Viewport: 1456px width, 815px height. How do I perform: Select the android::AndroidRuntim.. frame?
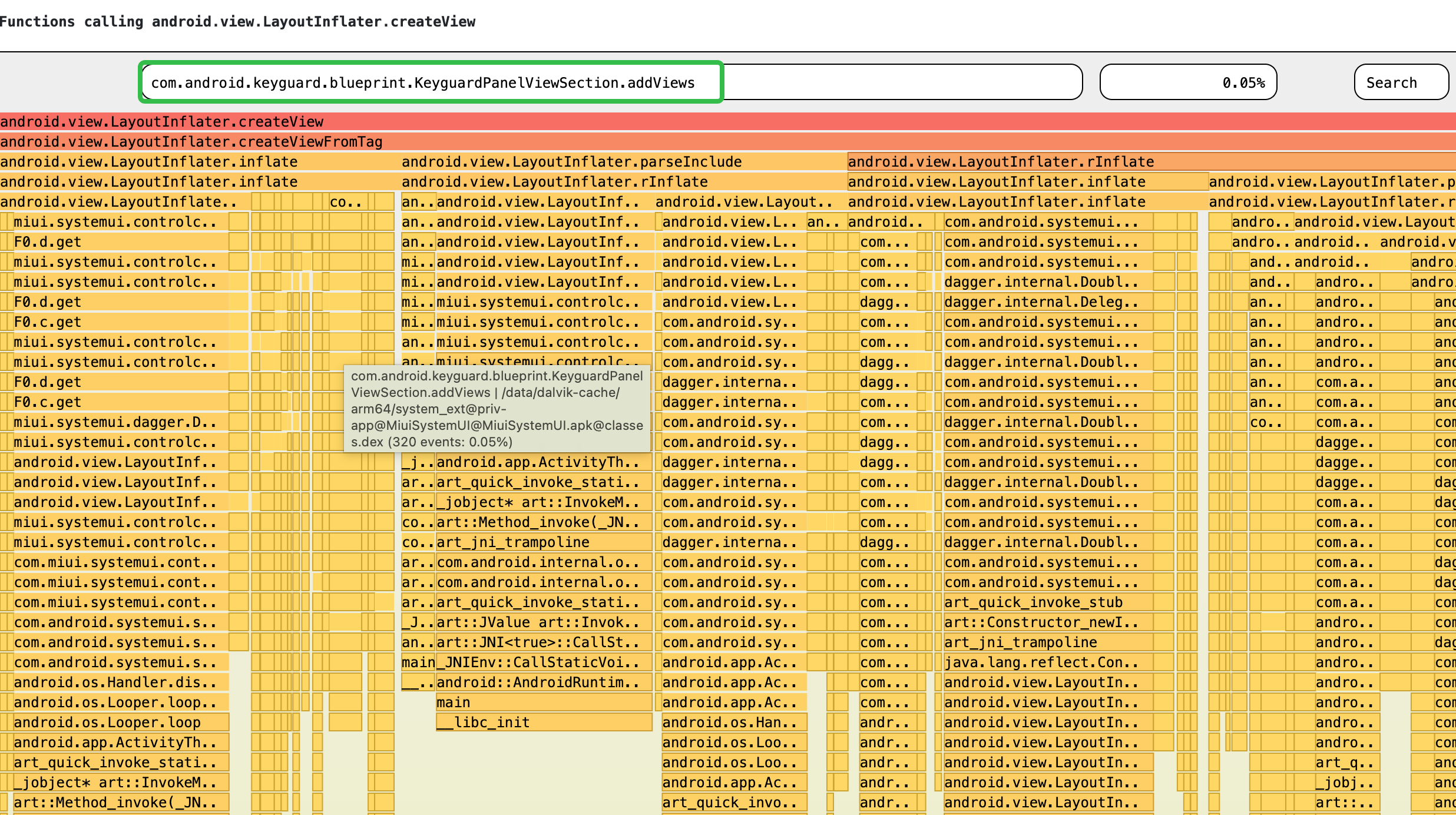coord(544,683)
